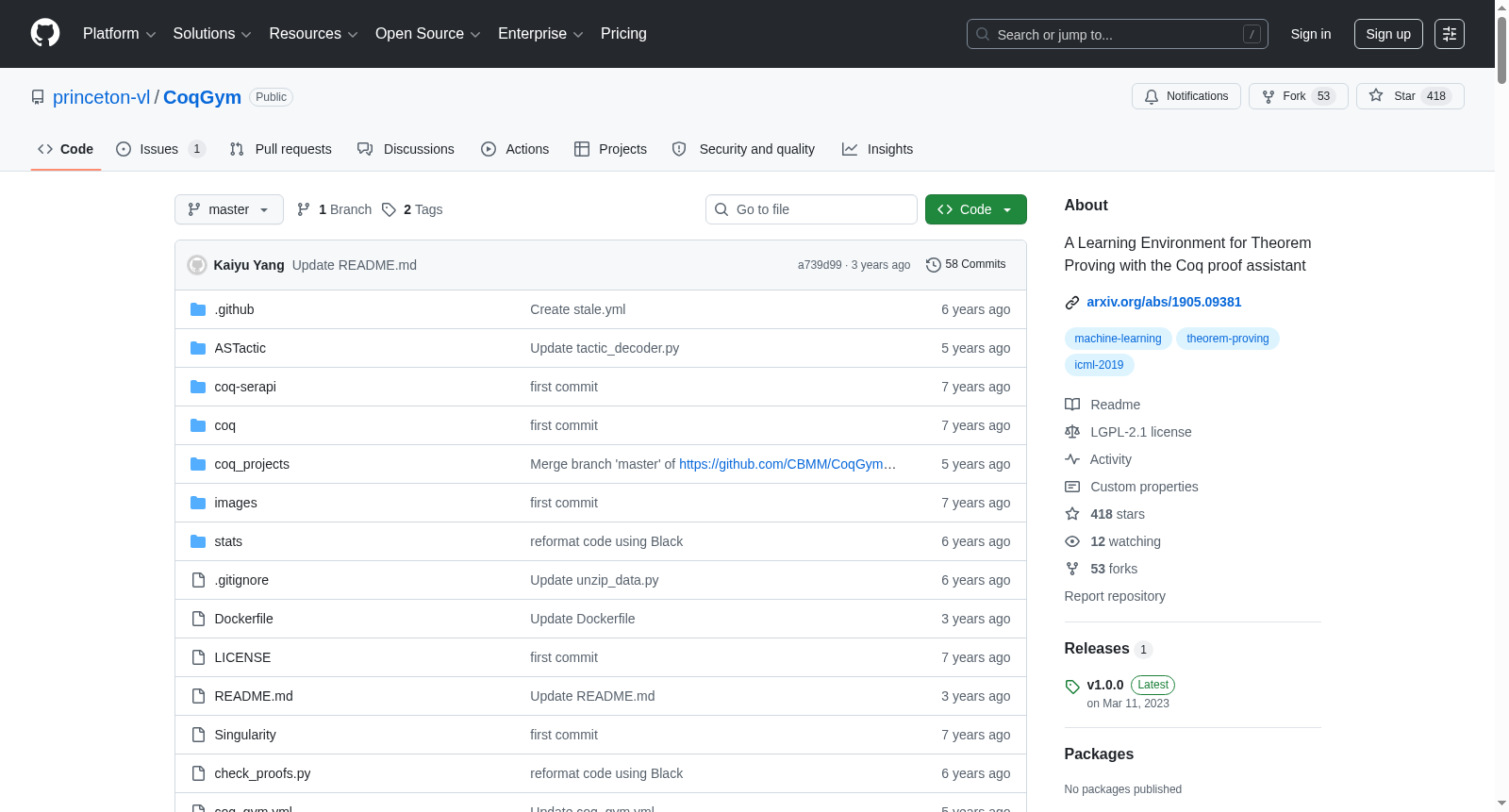Open the arxiv.org/abs/1905.09381 link
Screen dimensions: 1509x812
[x=1164, y=302]
